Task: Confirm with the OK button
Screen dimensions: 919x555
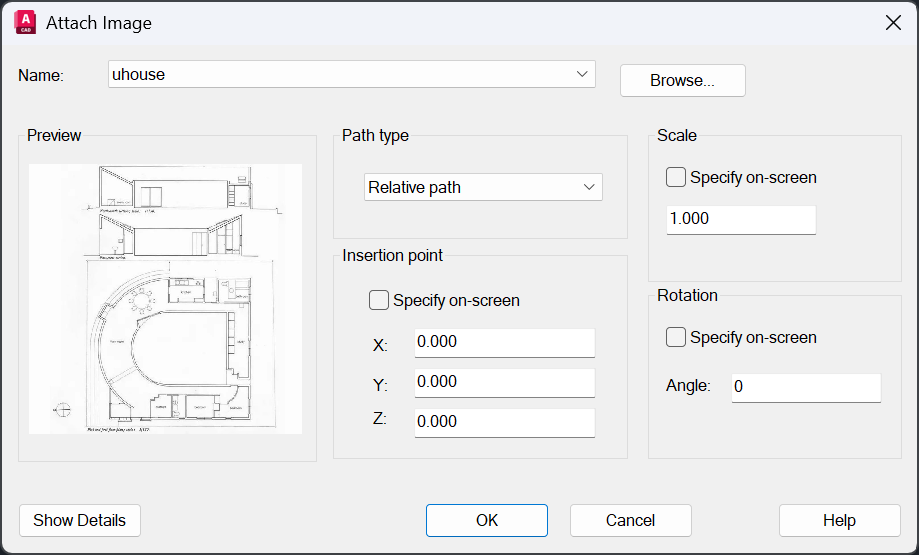Action: [487, 520]
